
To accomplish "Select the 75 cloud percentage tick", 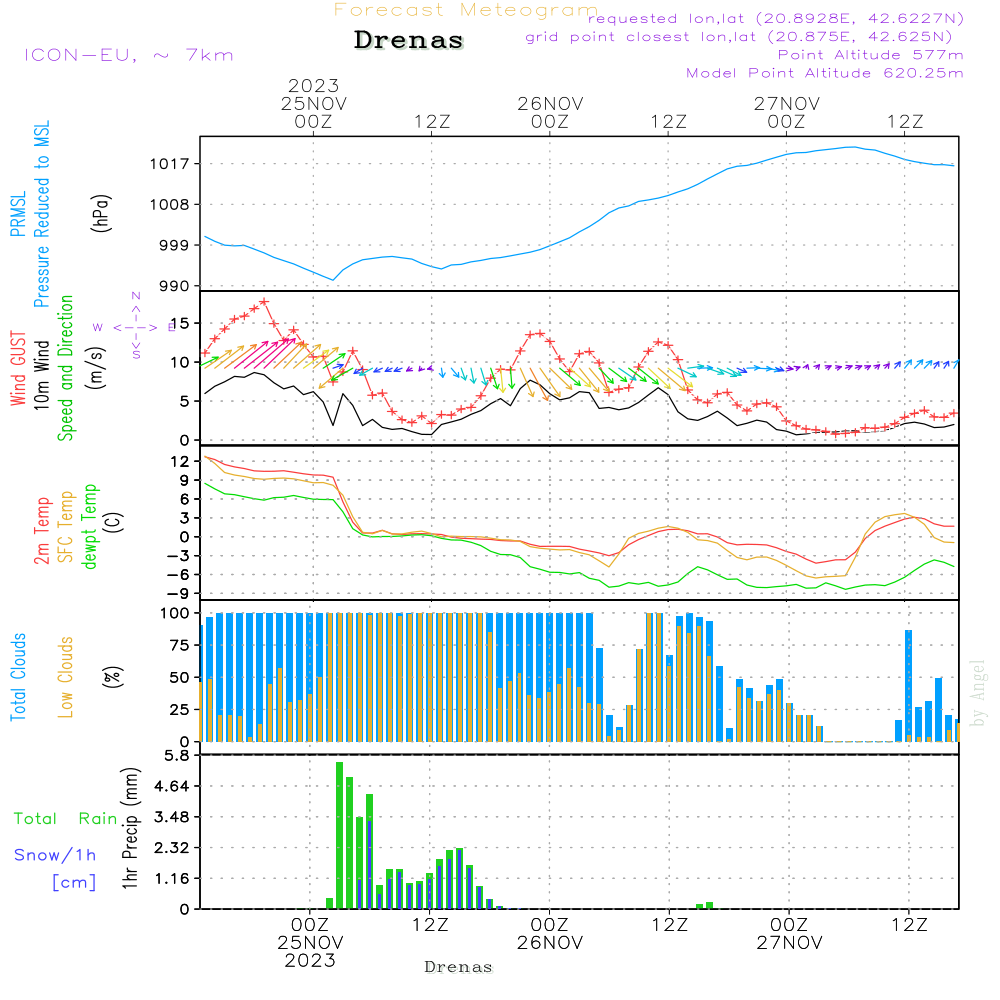I will click(179, 645).
